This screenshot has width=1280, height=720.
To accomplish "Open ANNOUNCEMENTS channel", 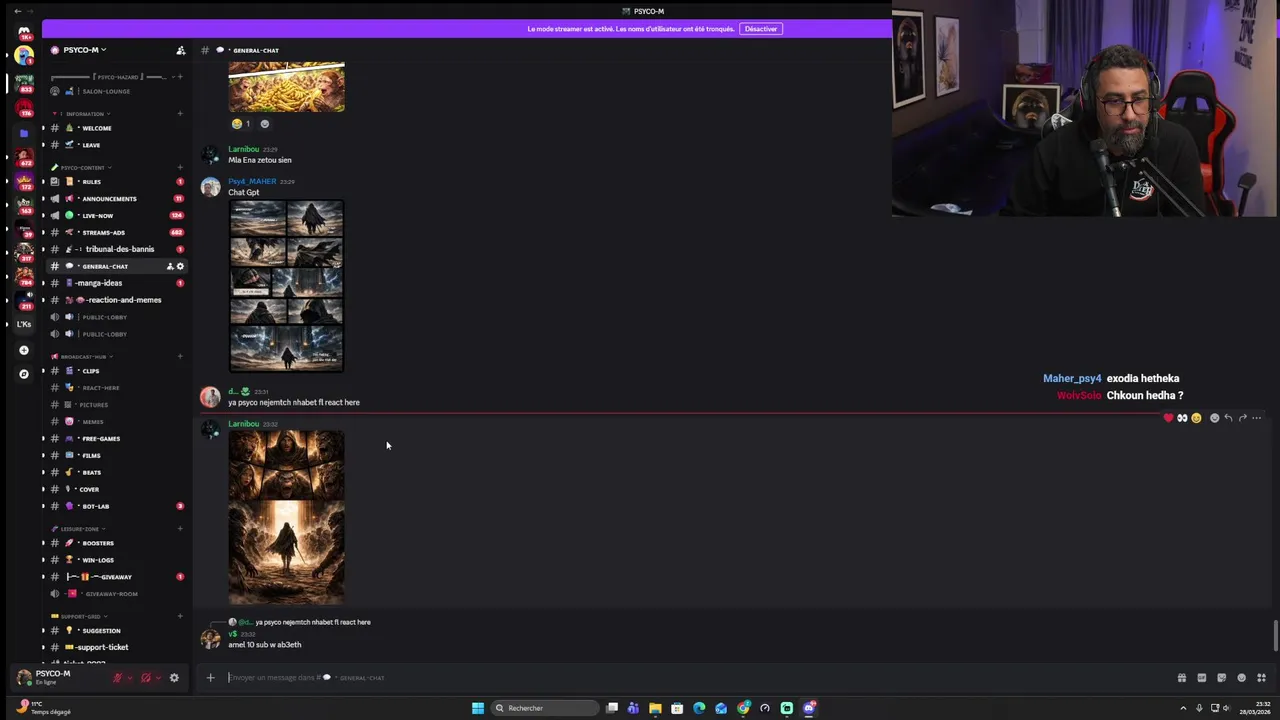I will click(117, 199).
